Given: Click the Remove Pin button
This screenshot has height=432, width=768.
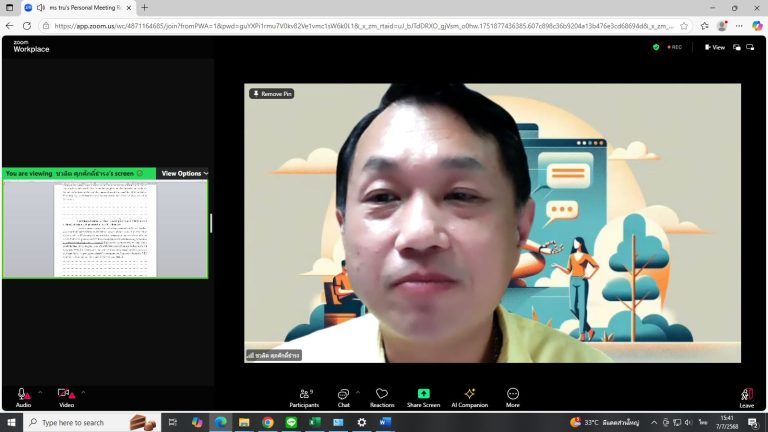Looking at the screenshot, I should 272,94.
